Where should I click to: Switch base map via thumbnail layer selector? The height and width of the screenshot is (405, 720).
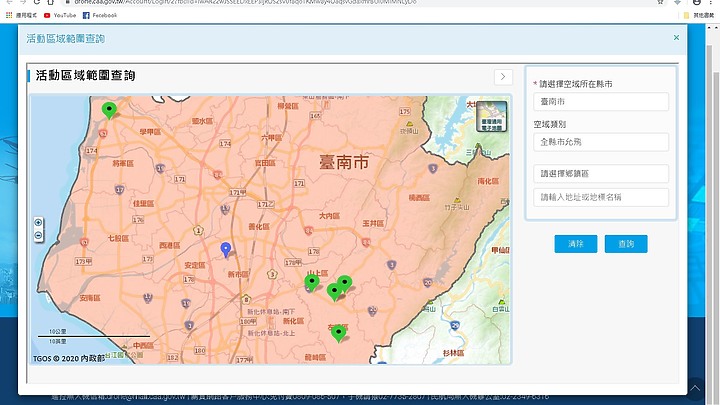coord(491,117)
